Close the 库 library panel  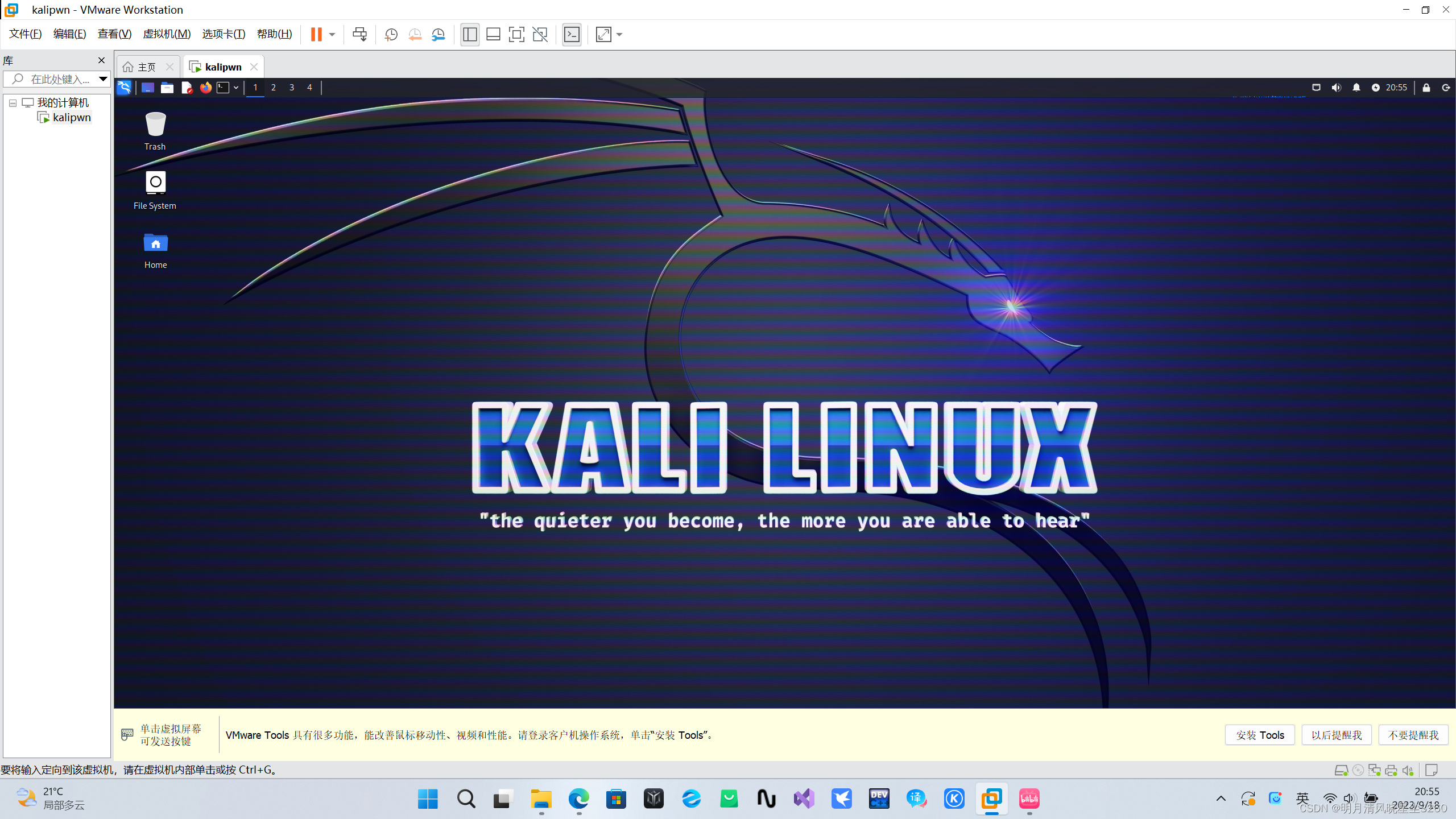(101, 60)
